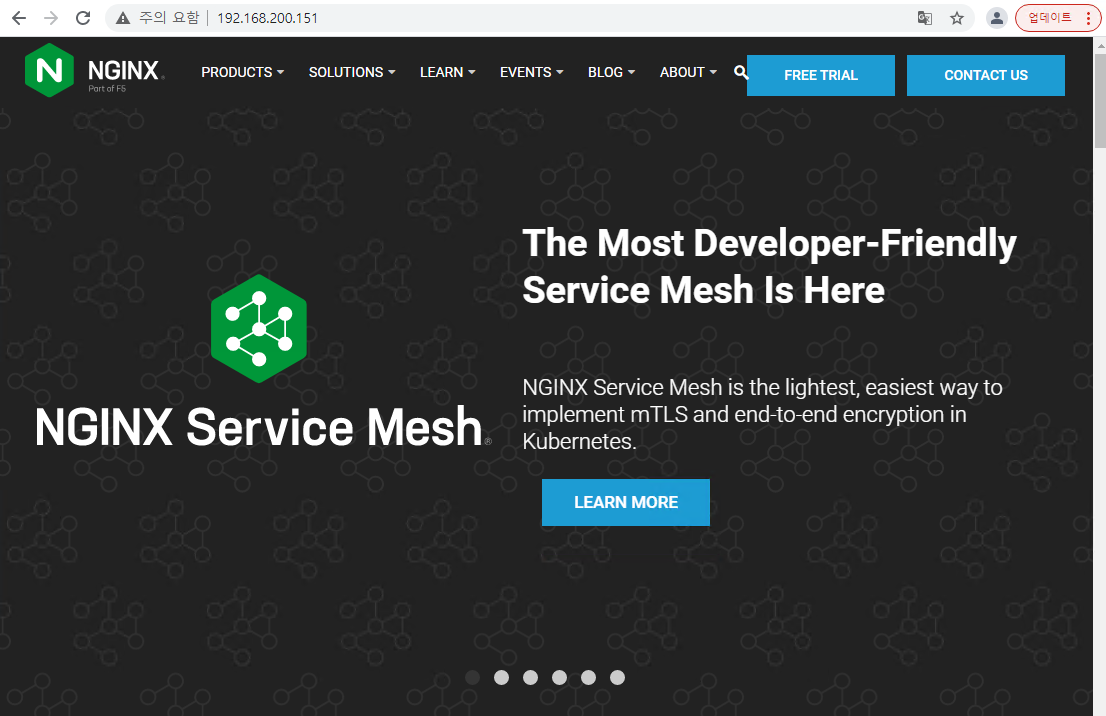Screen dimensions: 1106x716
Task: Click the FREE TRIAL button
Action: (821, 75)
